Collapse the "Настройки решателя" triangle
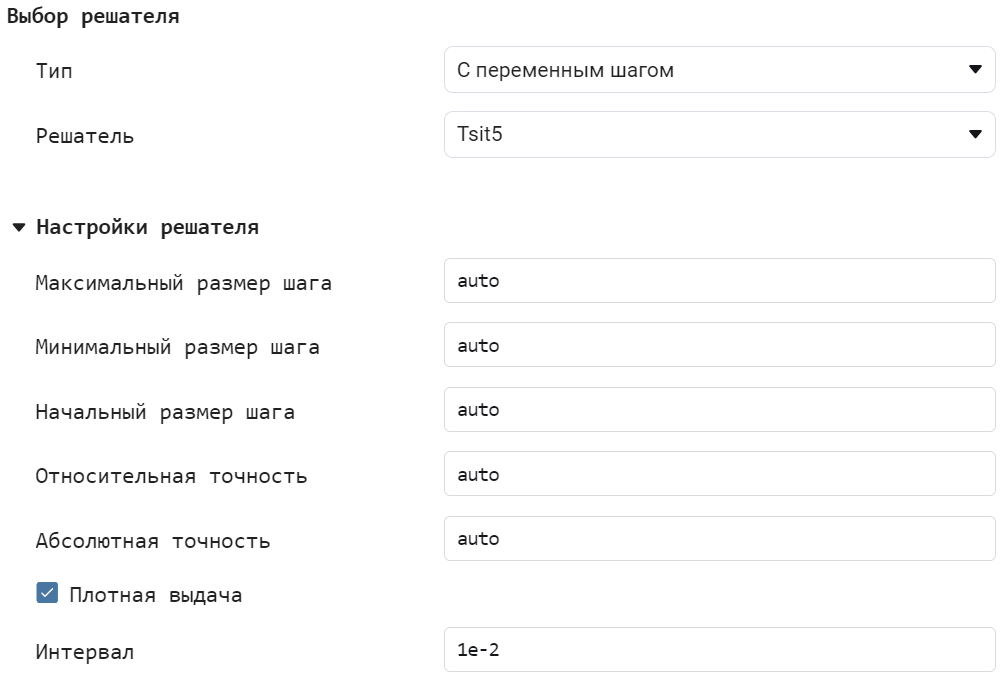 pos(19,228)
